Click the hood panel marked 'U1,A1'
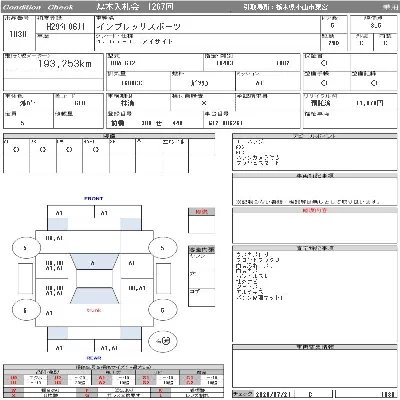Viewport: 400px width, 400px height. pos(94,242)
